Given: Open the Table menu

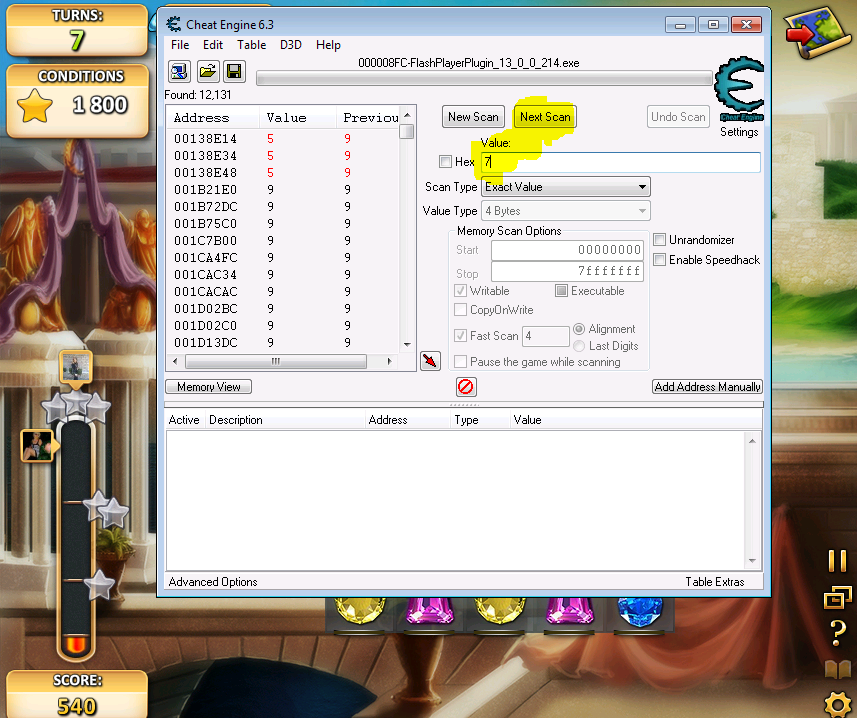Looking at the screenshot, I should (x=251, y=45).
